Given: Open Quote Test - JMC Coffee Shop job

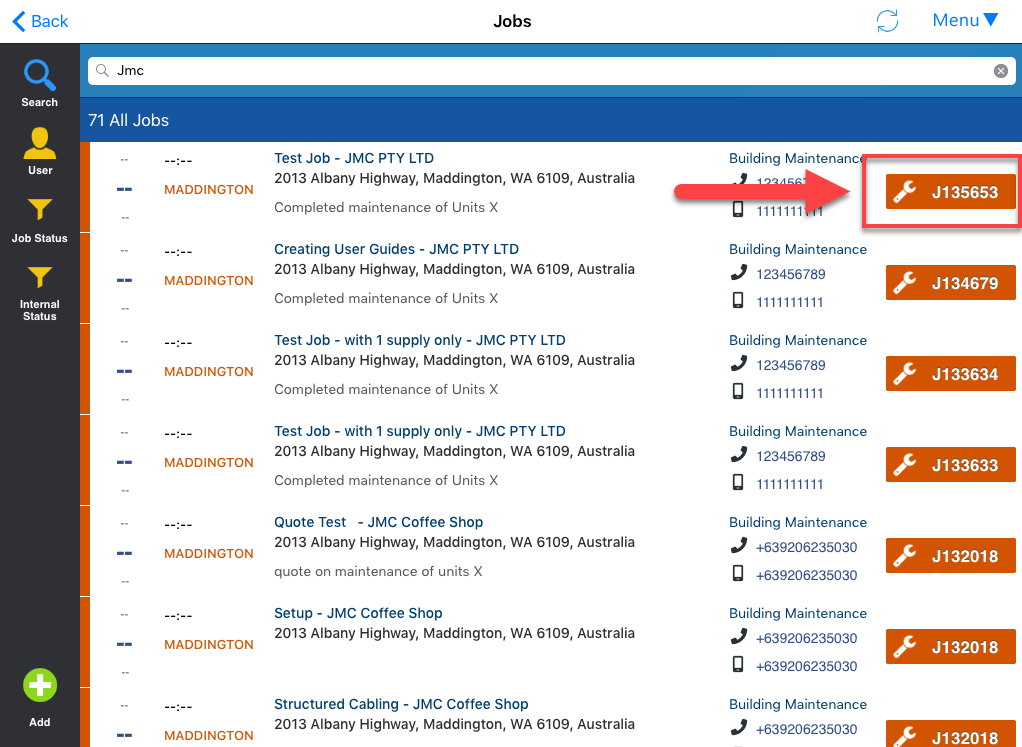Looking at the screenshot, I should (378, 522).
